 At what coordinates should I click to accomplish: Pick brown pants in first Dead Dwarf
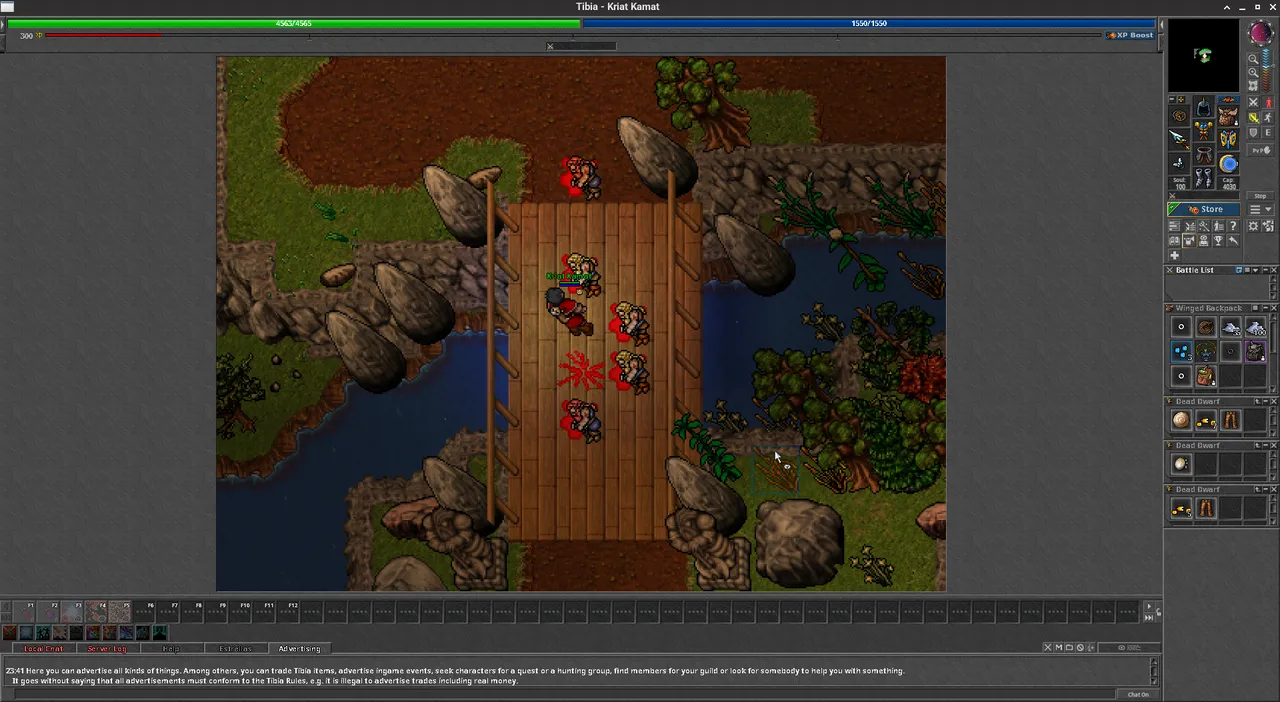tap(1231, 419)
